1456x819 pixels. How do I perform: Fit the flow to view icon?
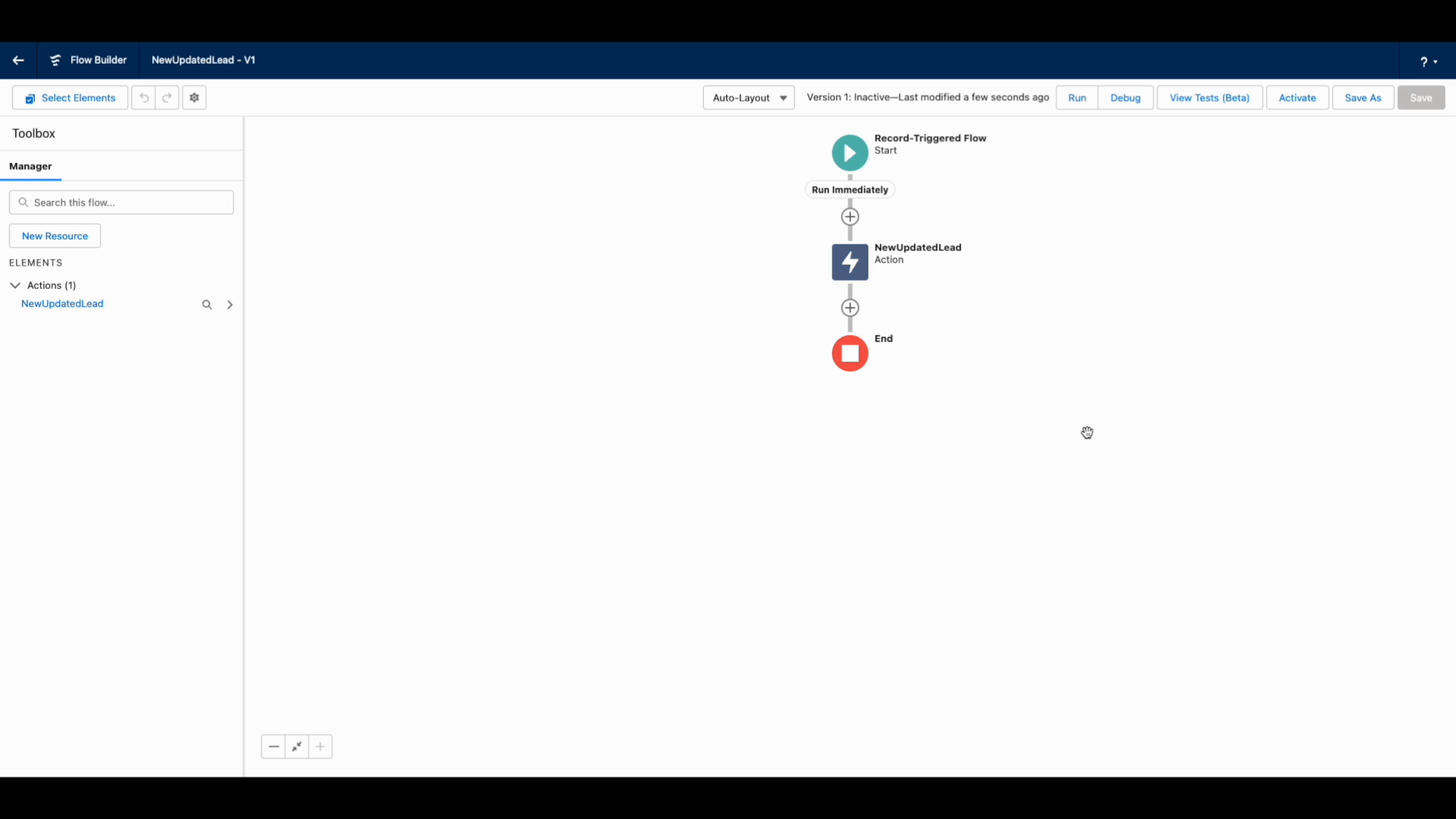(296, 746)
